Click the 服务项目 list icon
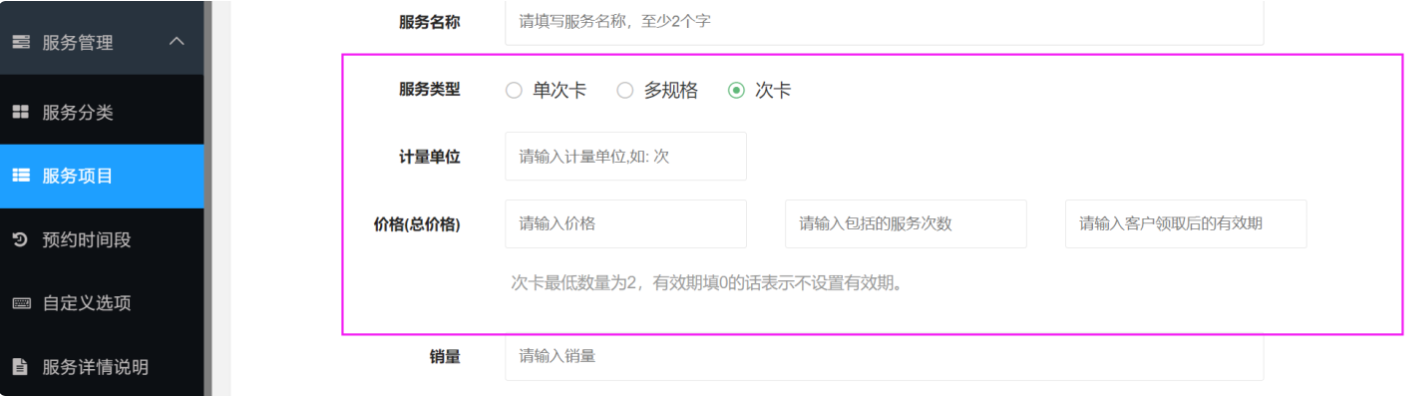 tap(20, 176)
